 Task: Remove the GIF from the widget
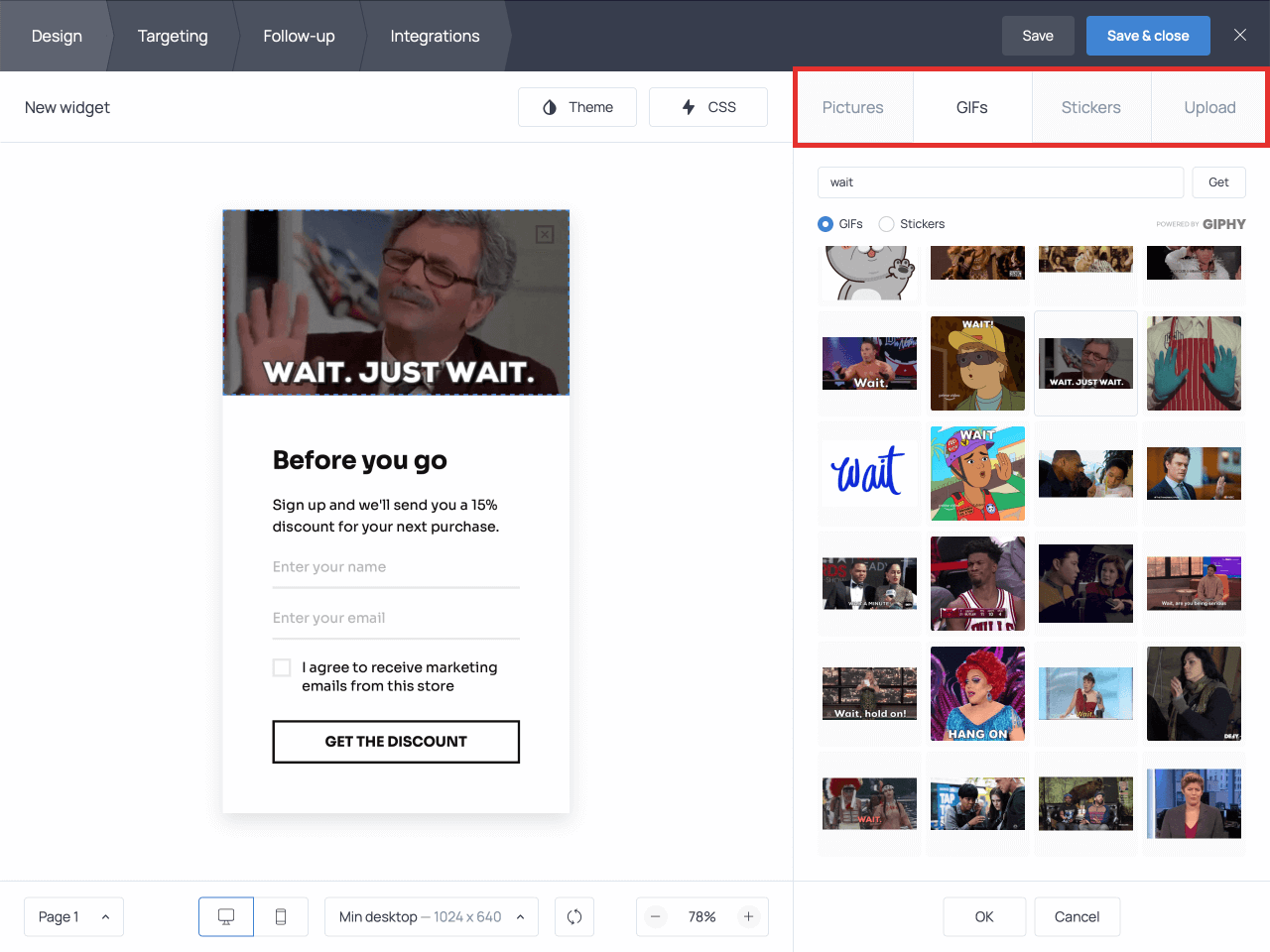(x=544, y=235)
